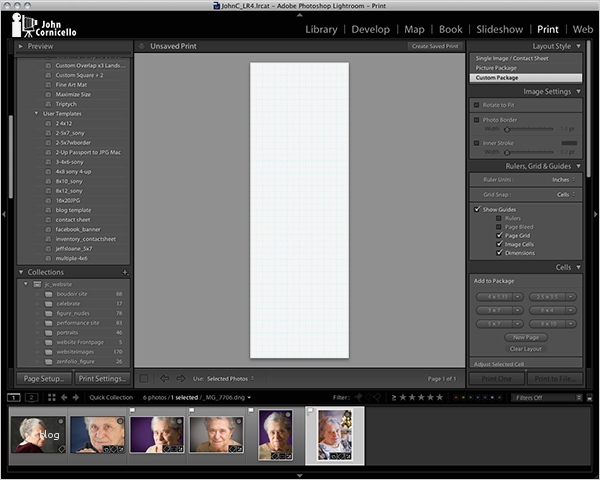Viewport: 600px width, 480px height.
Task: Expand the Preview panel
Action: [x=21, y=46]
